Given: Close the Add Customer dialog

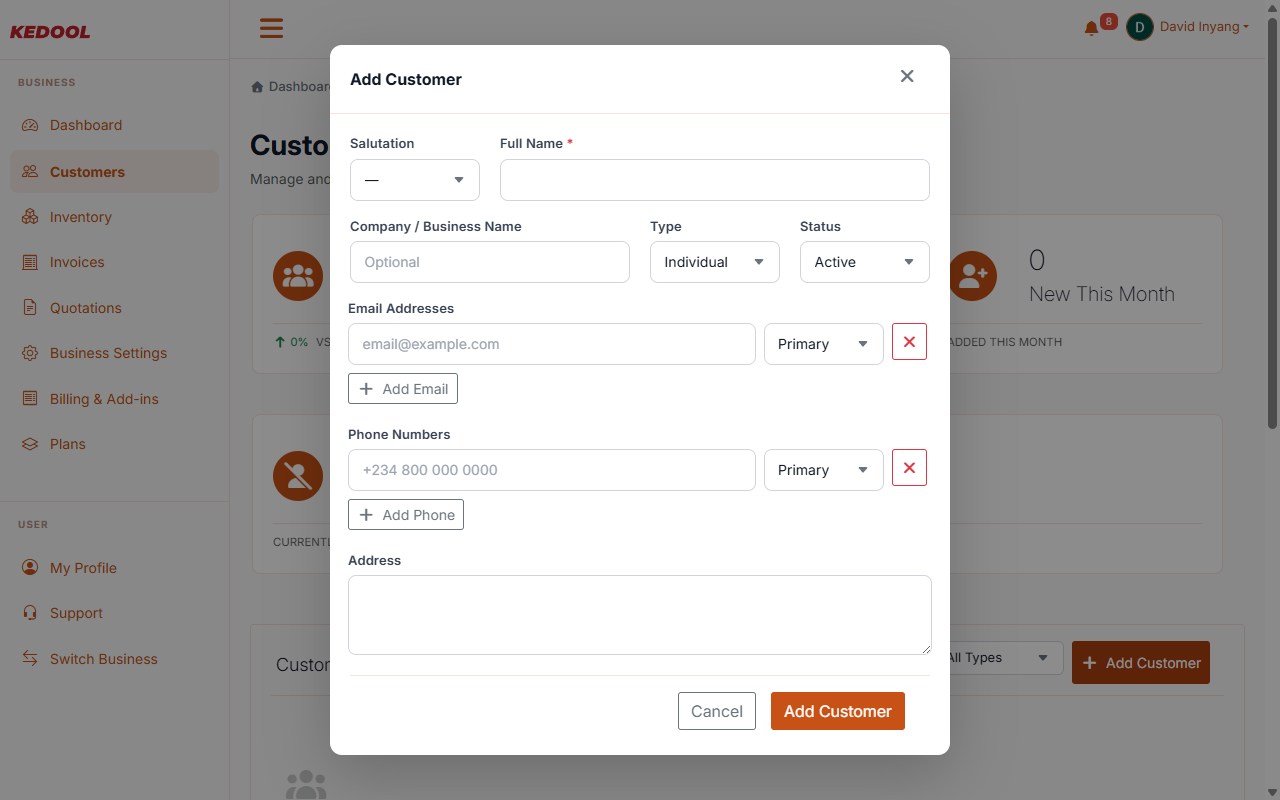Looking at the screenshot, I should (907, 76).
